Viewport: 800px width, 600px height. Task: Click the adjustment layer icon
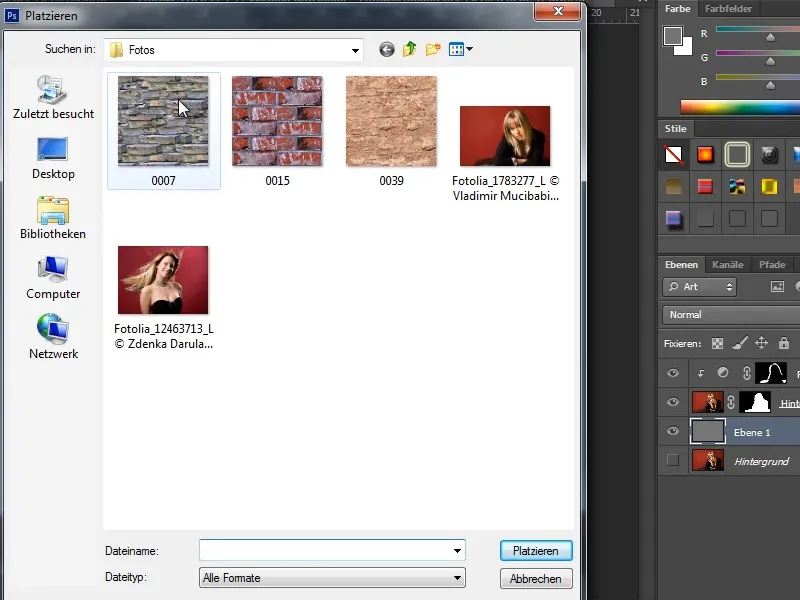pos(723,373)
